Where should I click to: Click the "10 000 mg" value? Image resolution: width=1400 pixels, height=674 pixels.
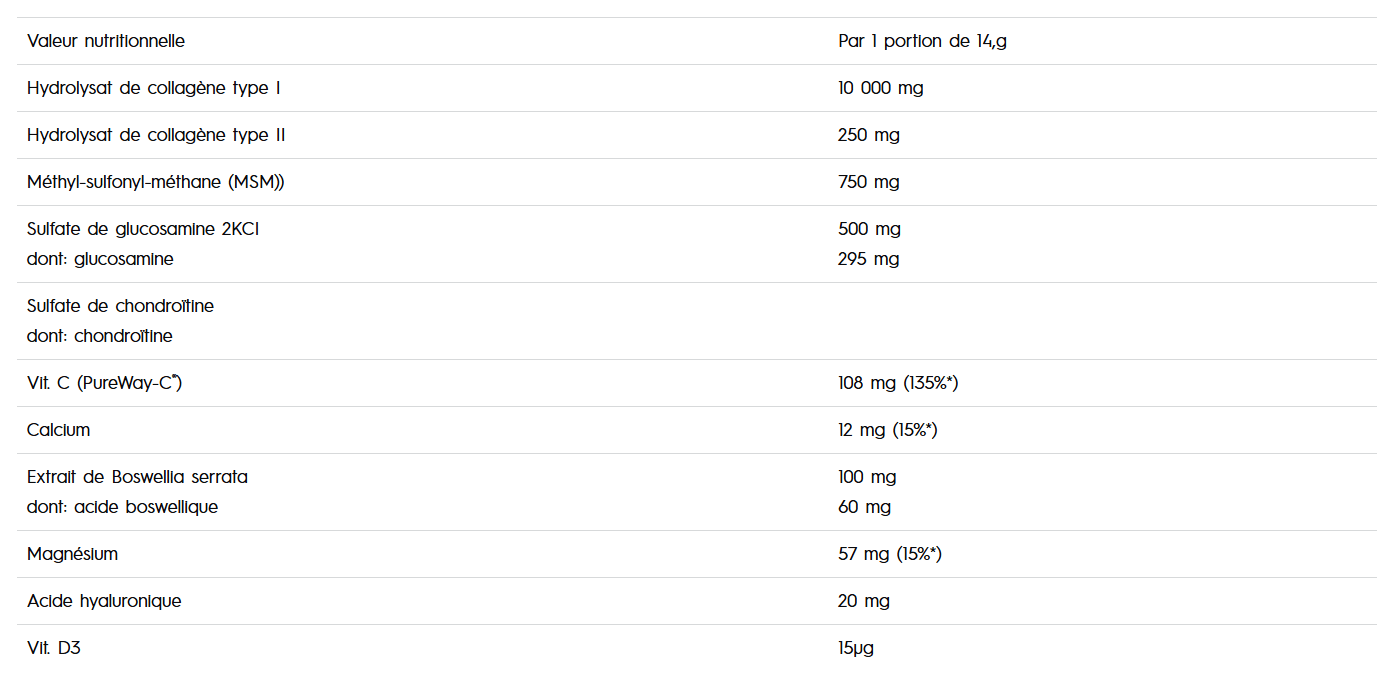click(880, 88)
